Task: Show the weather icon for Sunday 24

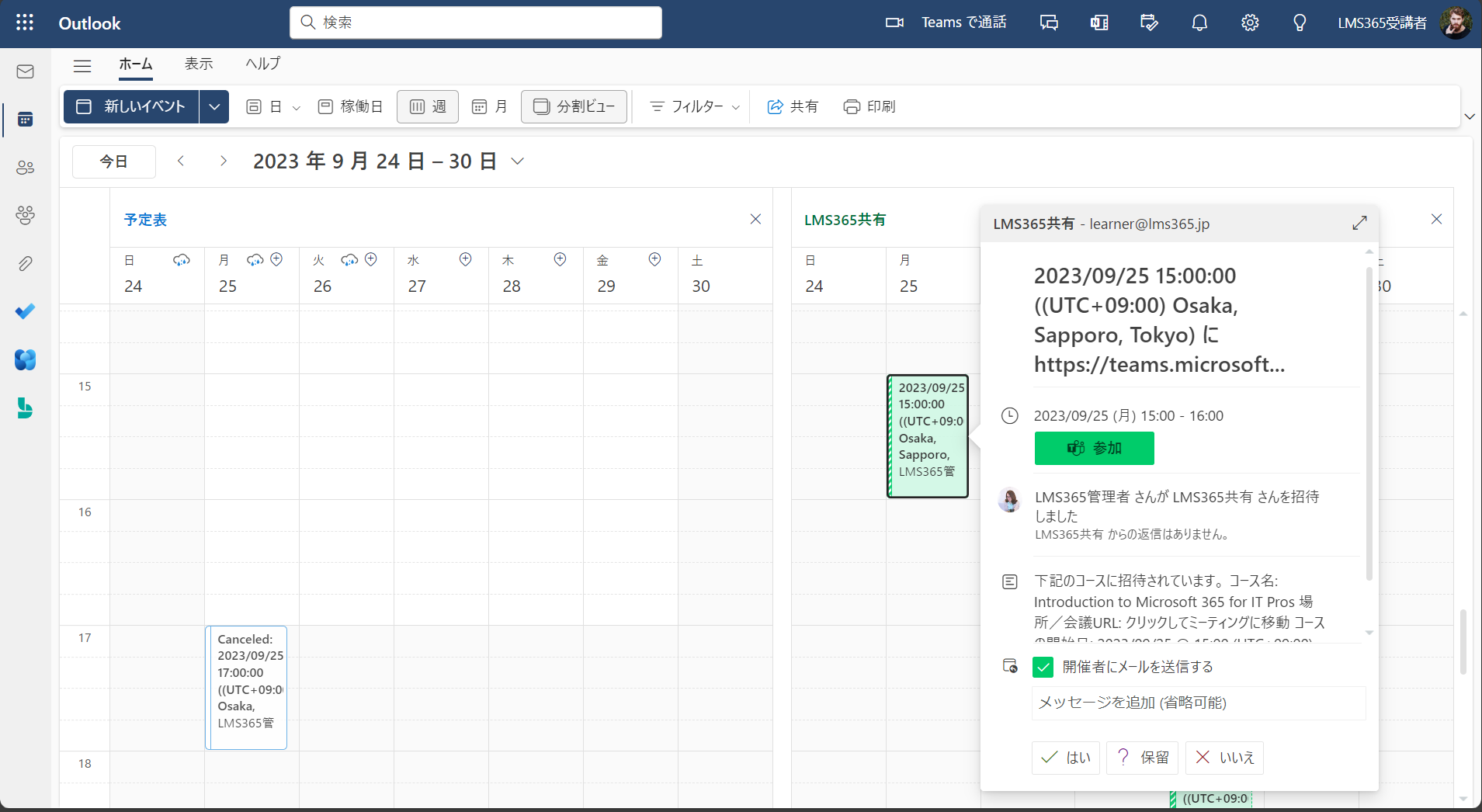Action: click(181, 260)
